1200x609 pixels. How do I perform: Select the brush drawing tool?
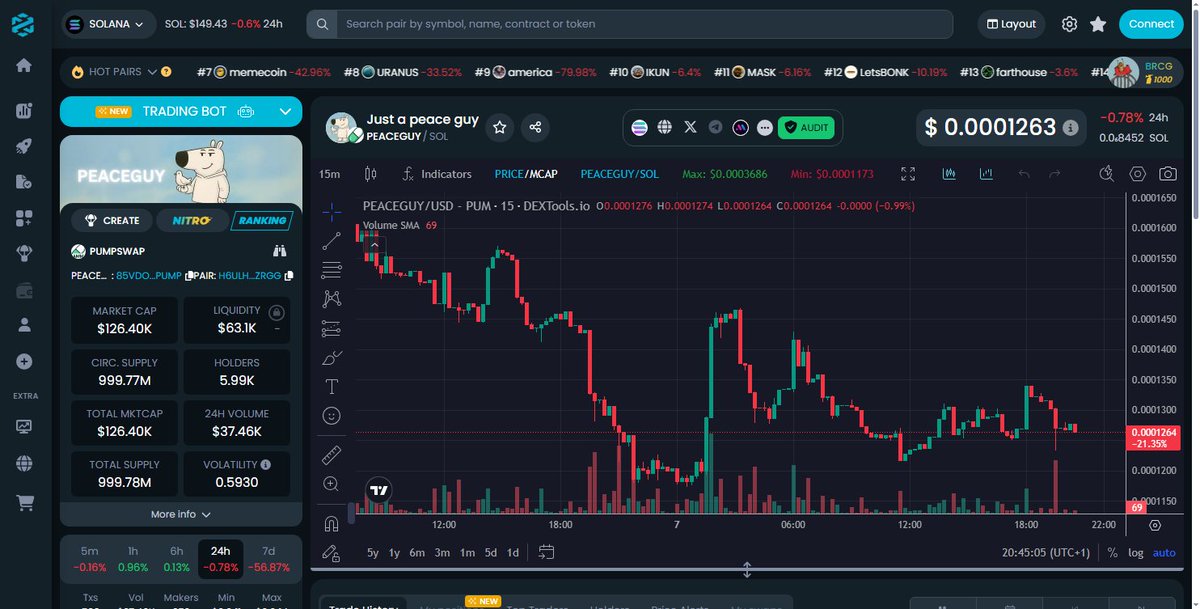click(331, 357)
